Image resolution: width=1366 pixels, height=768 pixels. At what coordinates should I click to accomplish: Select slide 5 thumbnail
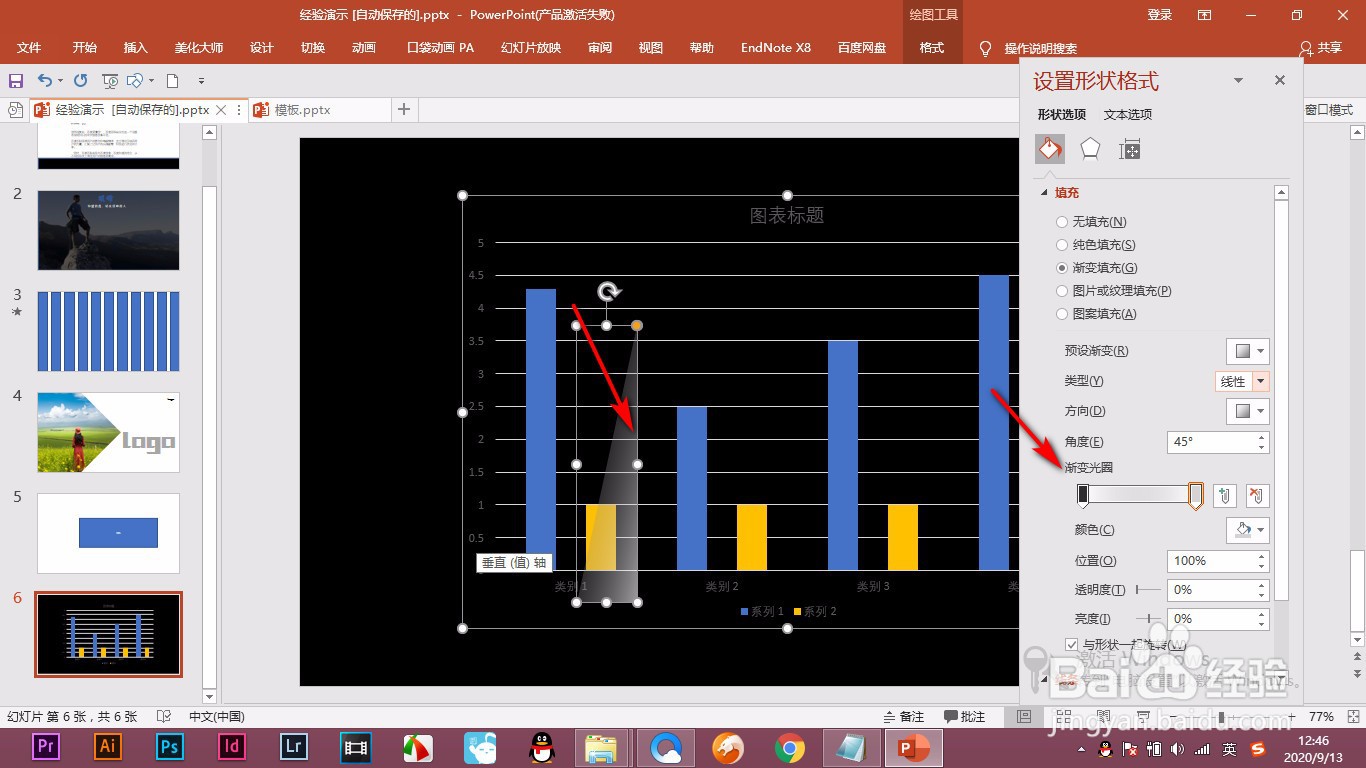(x=109, y=533)
